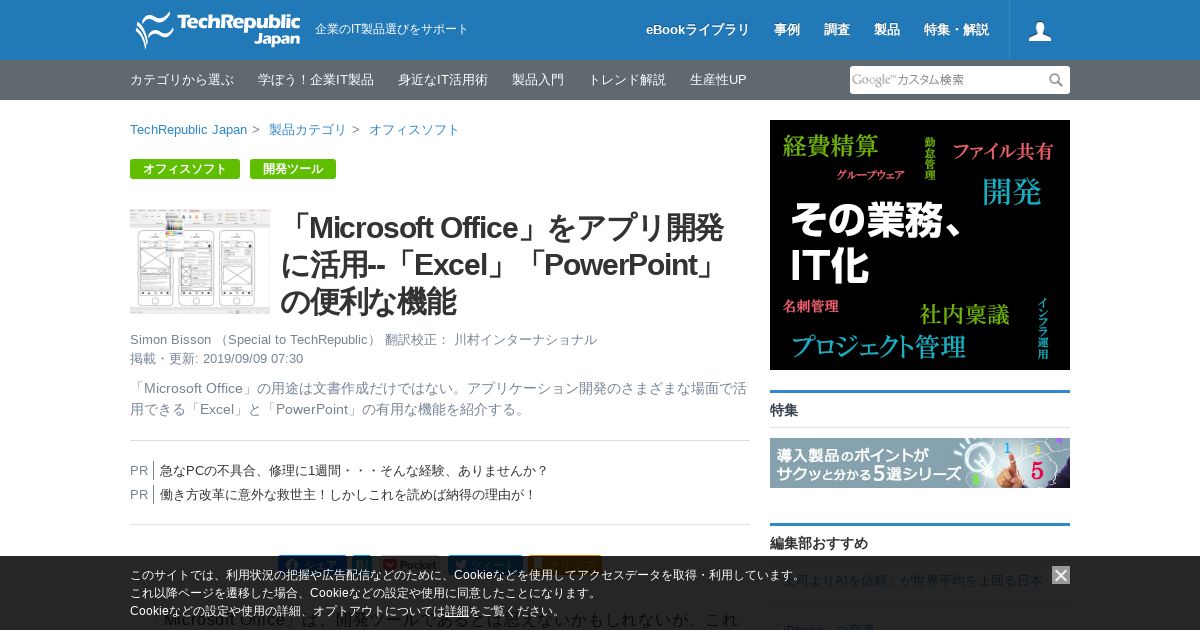Select 学ぼう！企業IT製品 navigation item
This screenshot has height=630, width=1200.
316,80
